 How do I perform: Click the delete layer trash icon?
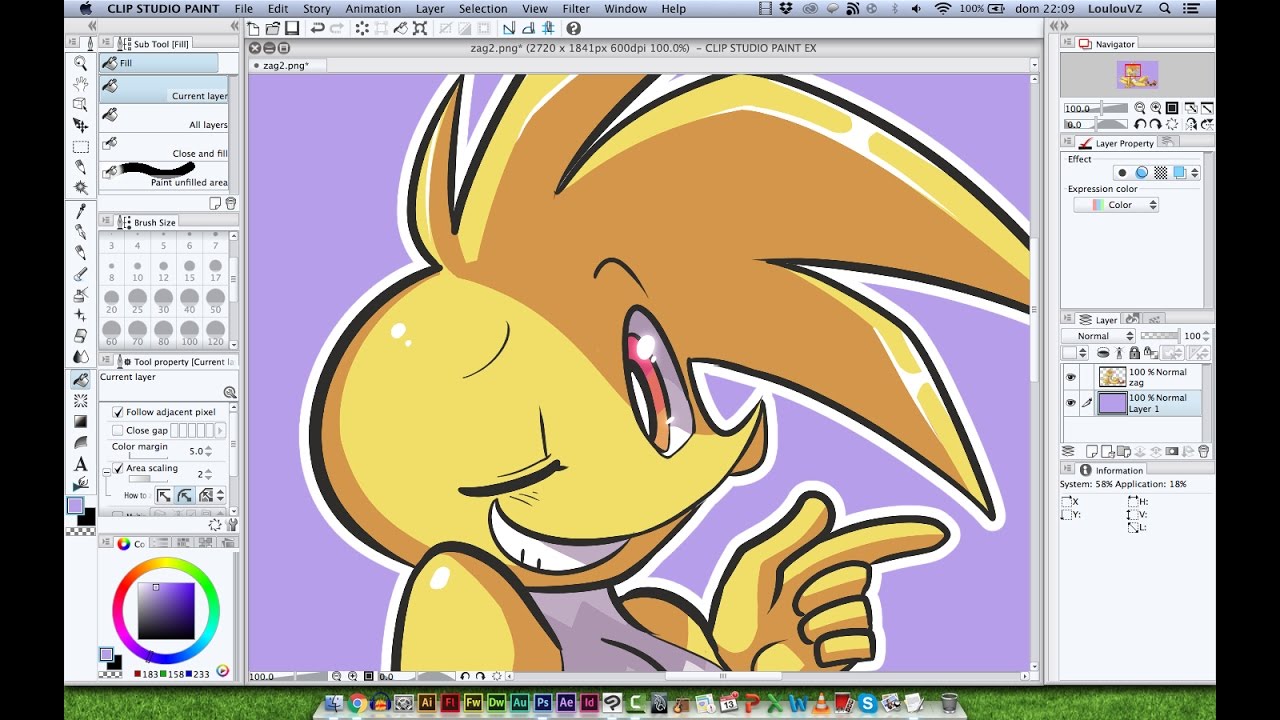(x=1203, y=452)
